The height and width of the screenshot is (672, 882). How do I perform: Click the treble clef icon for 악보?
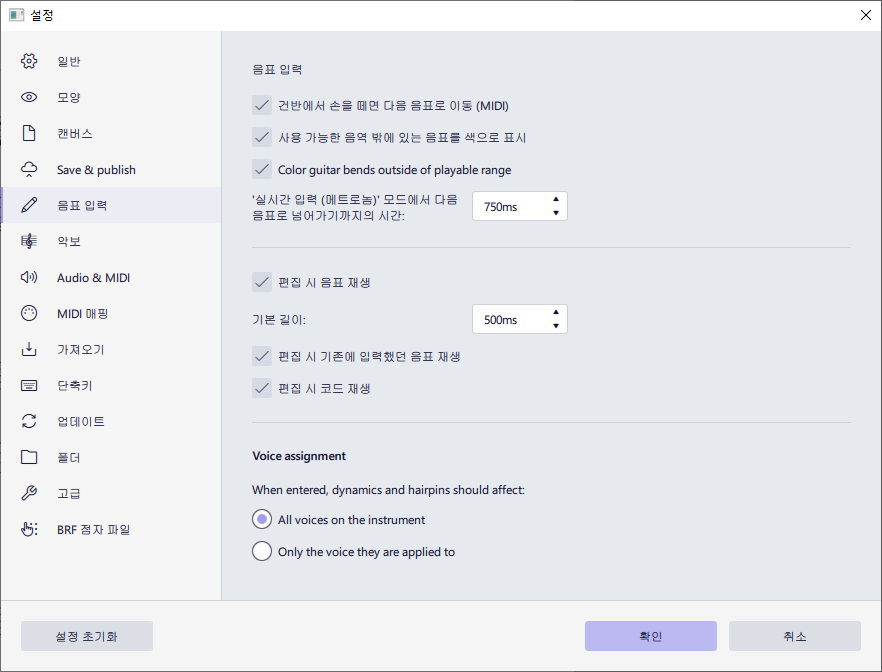pos(29,241)
